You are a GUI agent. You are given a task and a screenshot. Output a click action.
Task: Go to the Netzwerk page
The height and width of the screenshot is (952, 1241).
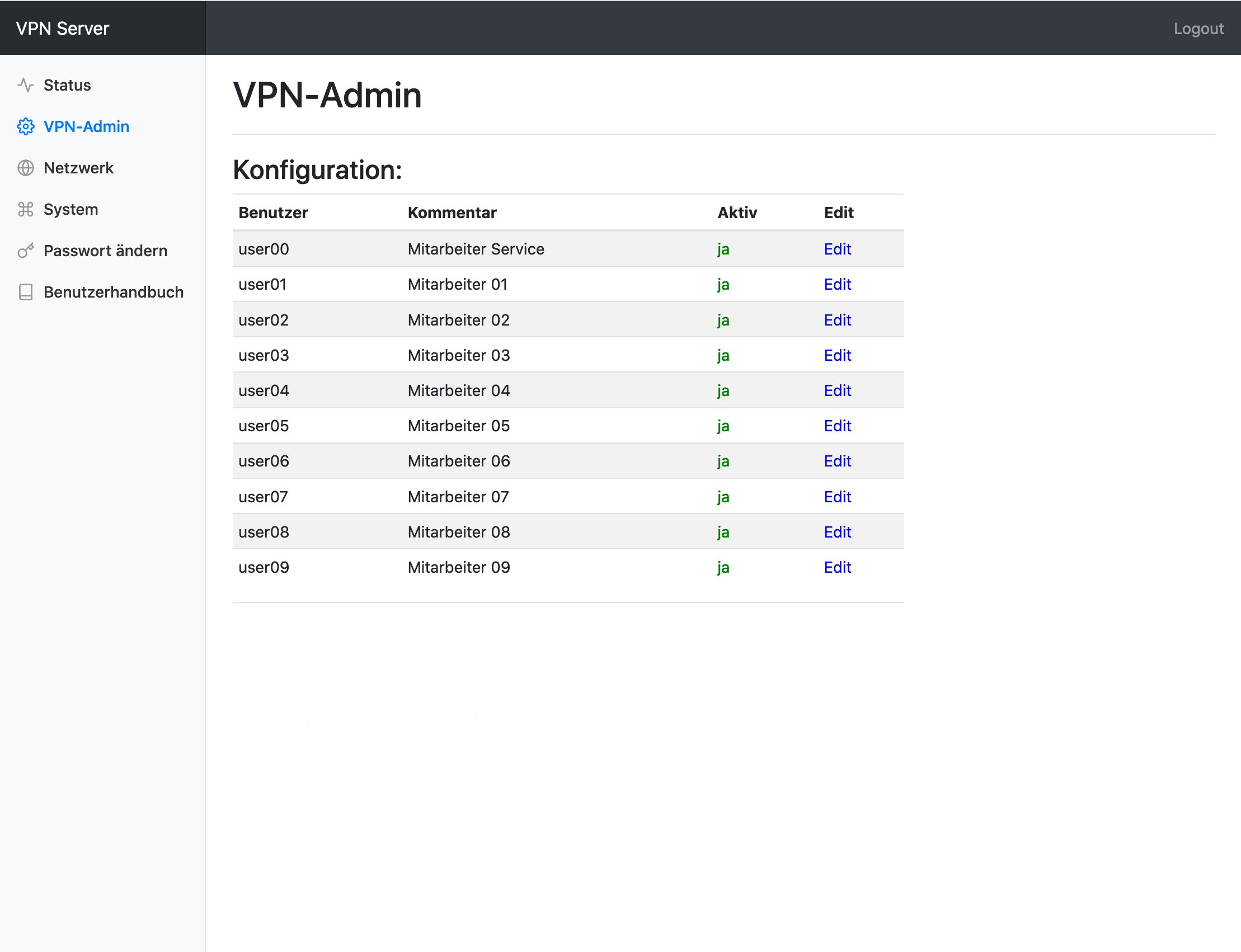[x=78, y=168]
